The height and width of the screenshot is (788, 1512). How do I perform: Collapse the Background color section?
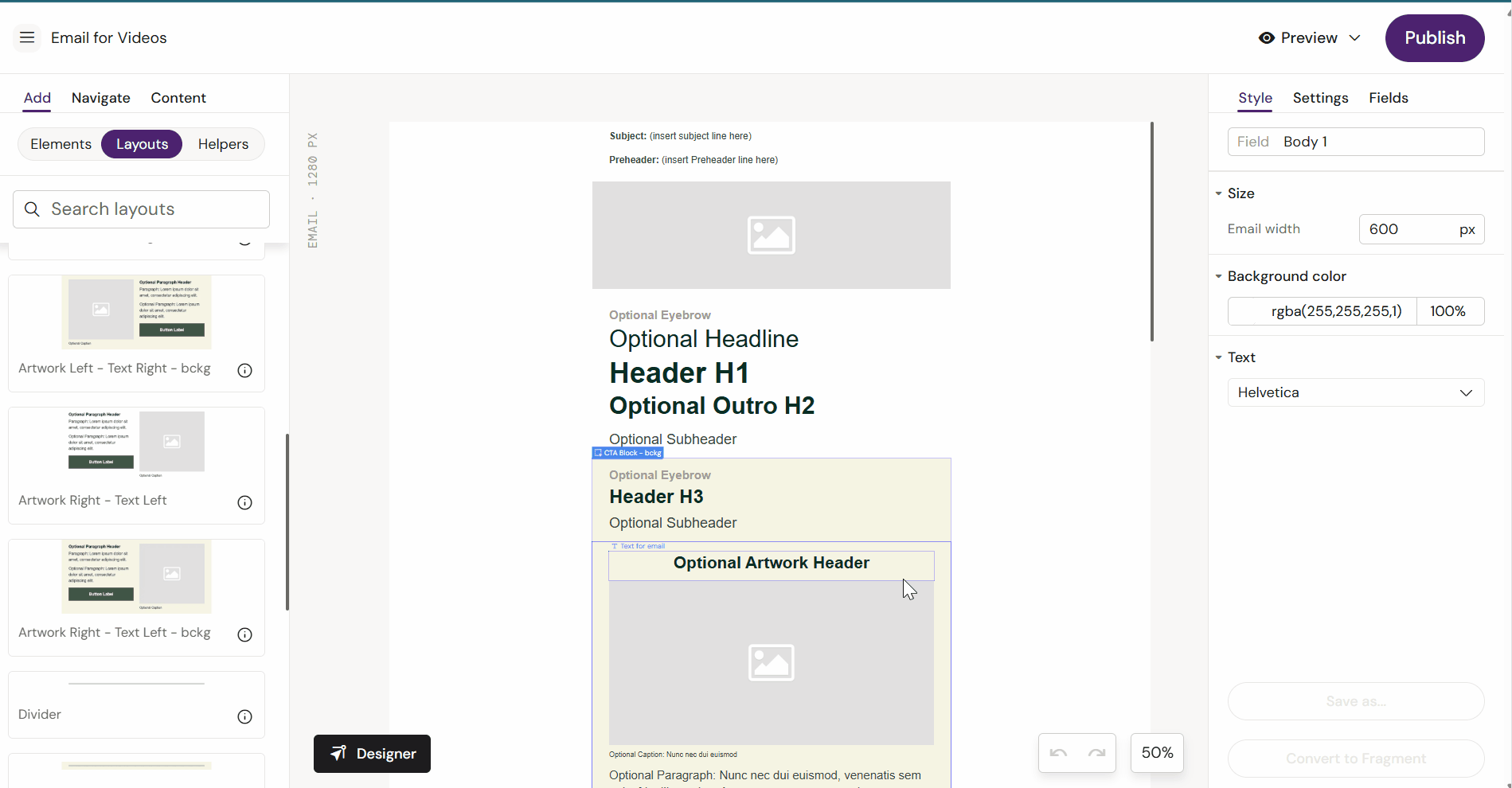point(1218,276)
